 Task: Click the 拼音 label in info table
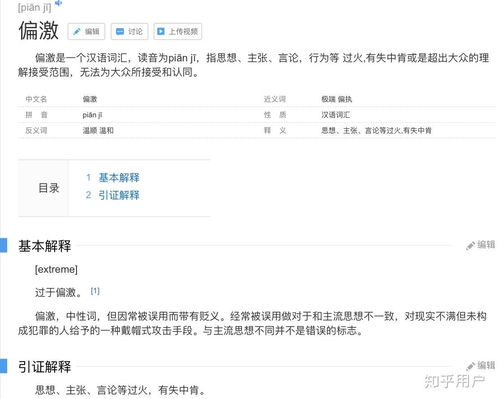click(36, 115)
